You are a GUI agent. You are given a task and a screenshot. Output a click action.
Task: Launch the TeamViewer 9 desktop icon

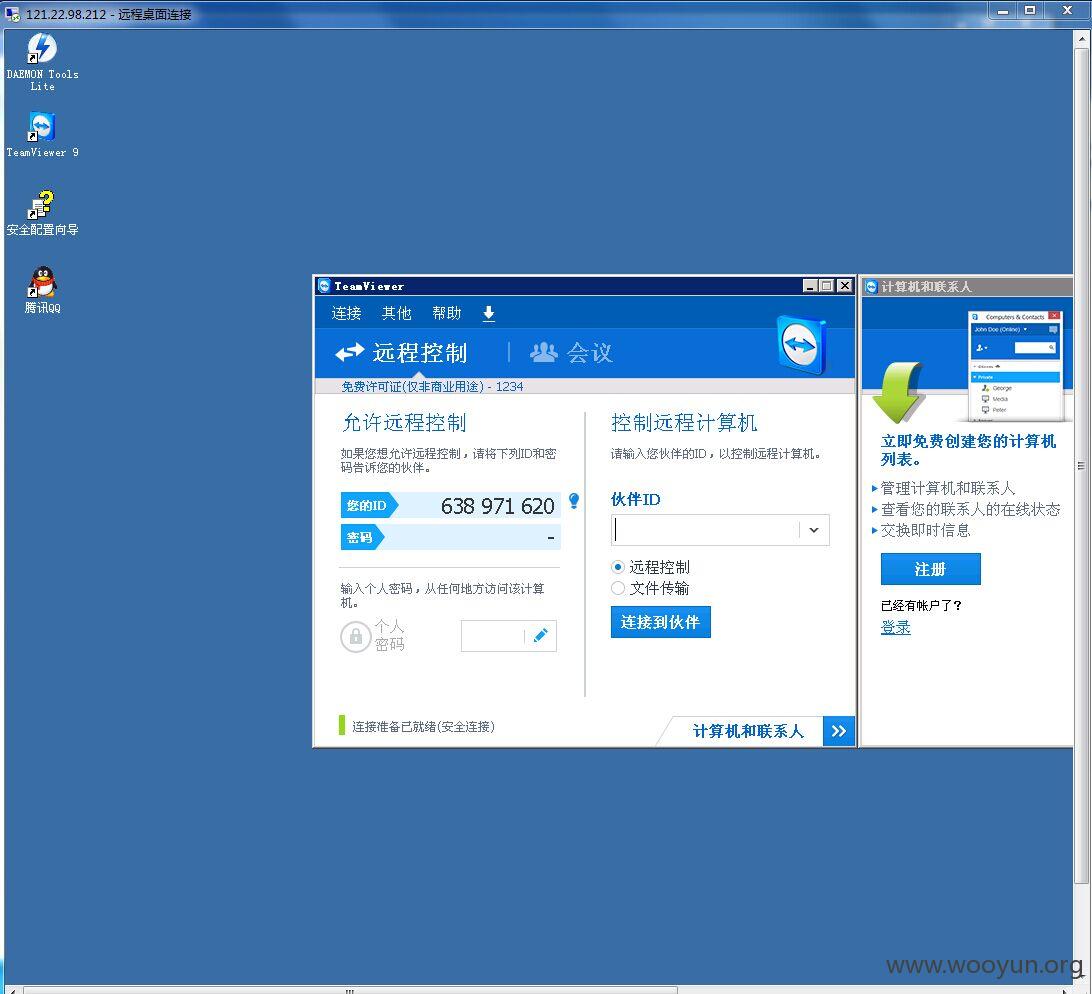tap(42, 134)
